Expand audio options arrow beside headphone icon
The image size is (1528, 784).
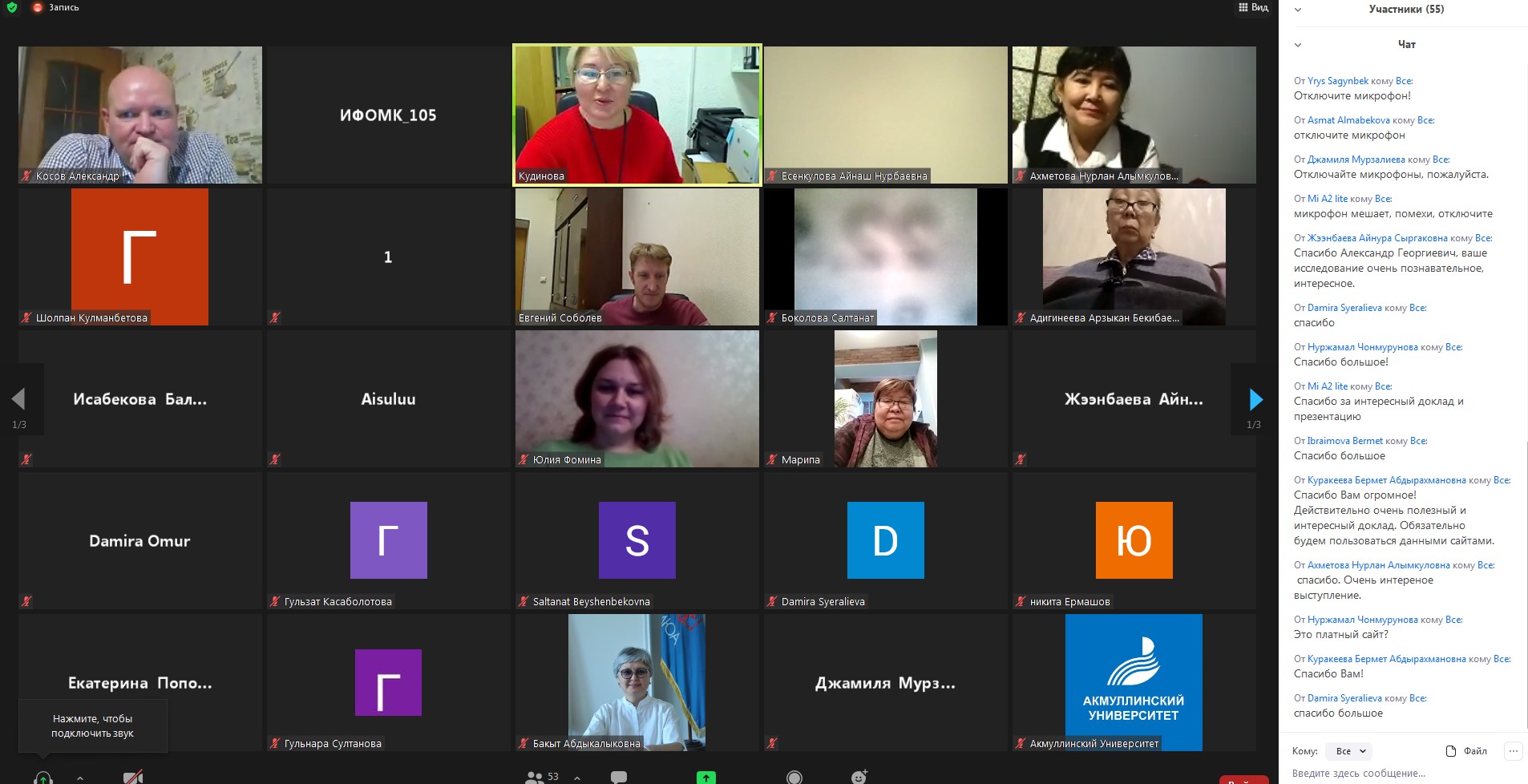(80, 777)
